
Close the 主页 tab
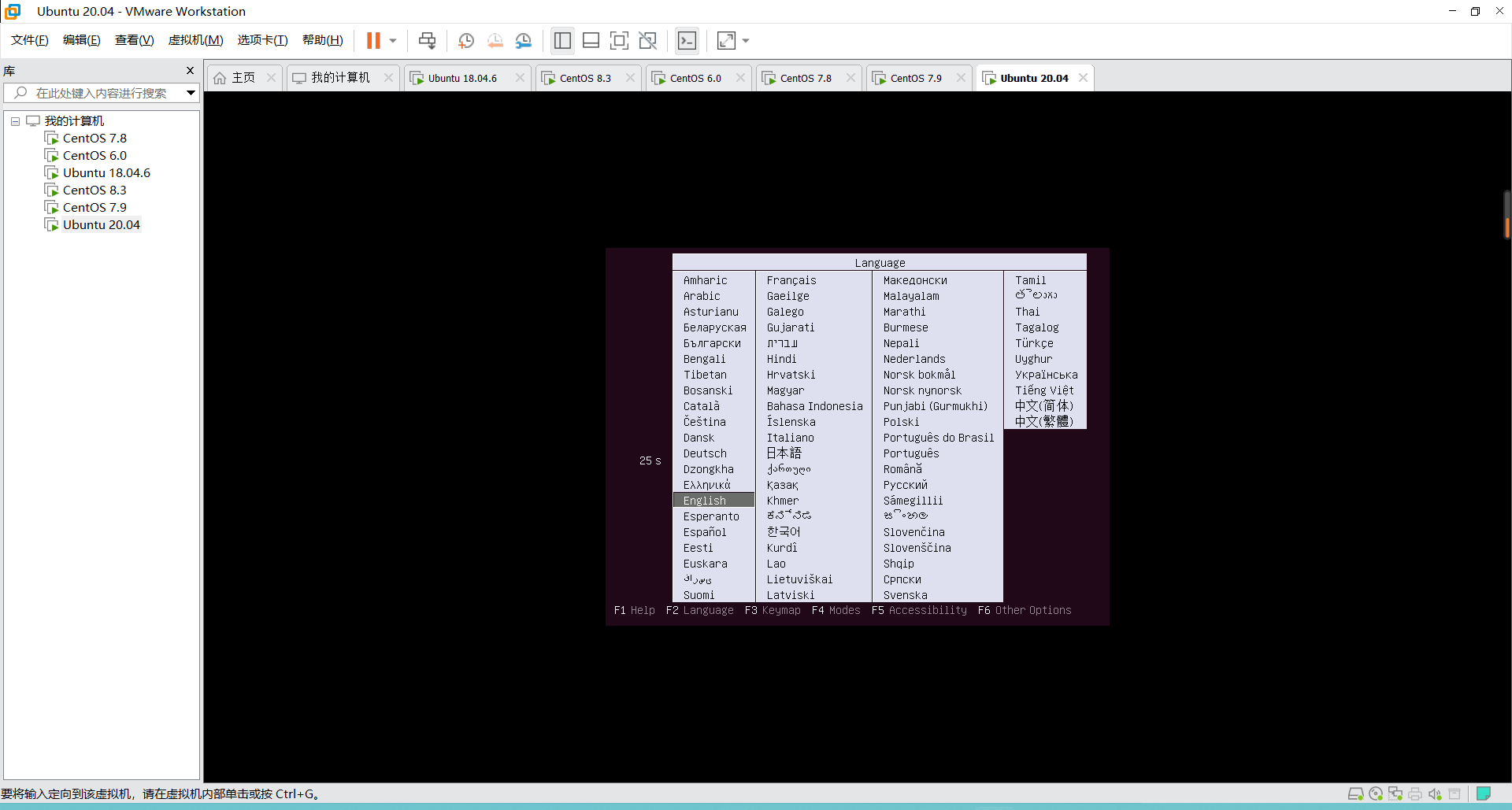[x=271, y=78]
